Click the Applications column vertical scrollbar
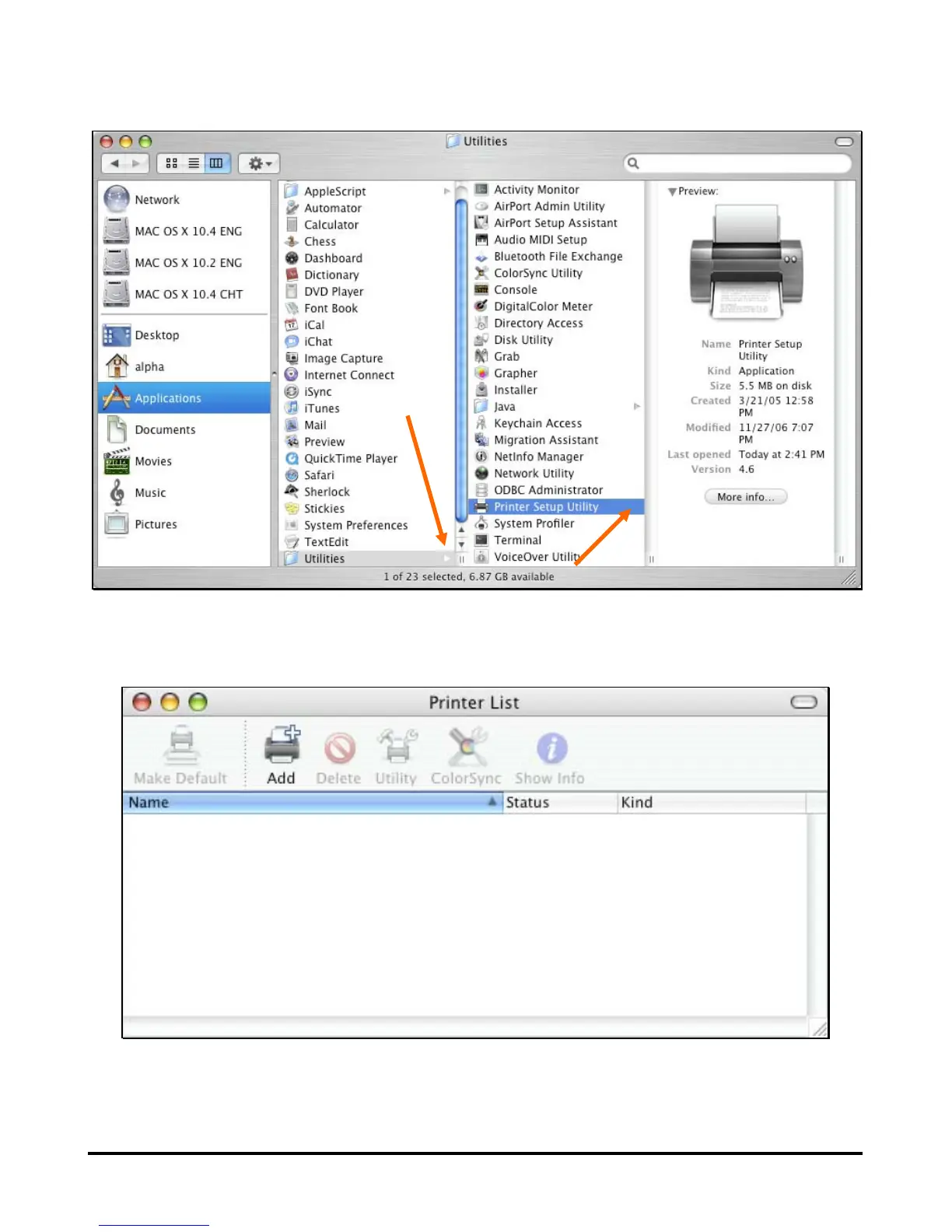The height and width of the screenshot is (1232, 952). click(461, 359)
